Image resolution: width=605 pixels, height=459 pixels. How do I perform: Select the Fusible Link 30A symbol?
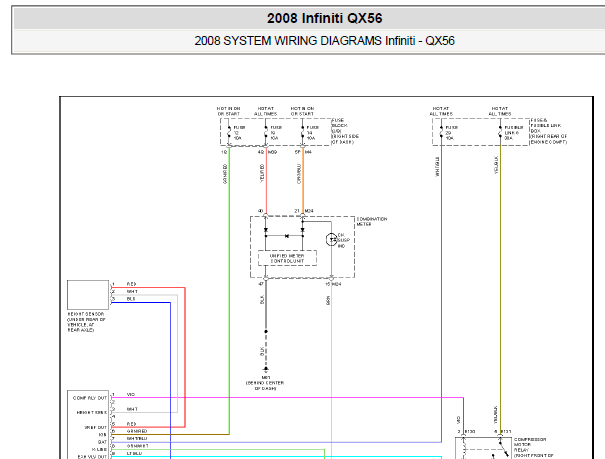click(500, 132)
